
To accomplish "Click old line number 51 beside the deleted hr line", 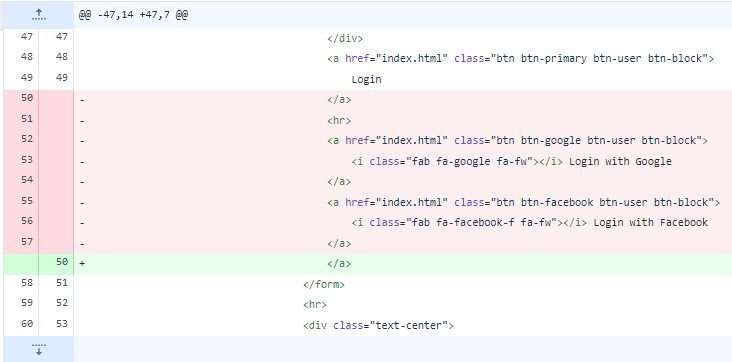I will [x=27, y=119].
